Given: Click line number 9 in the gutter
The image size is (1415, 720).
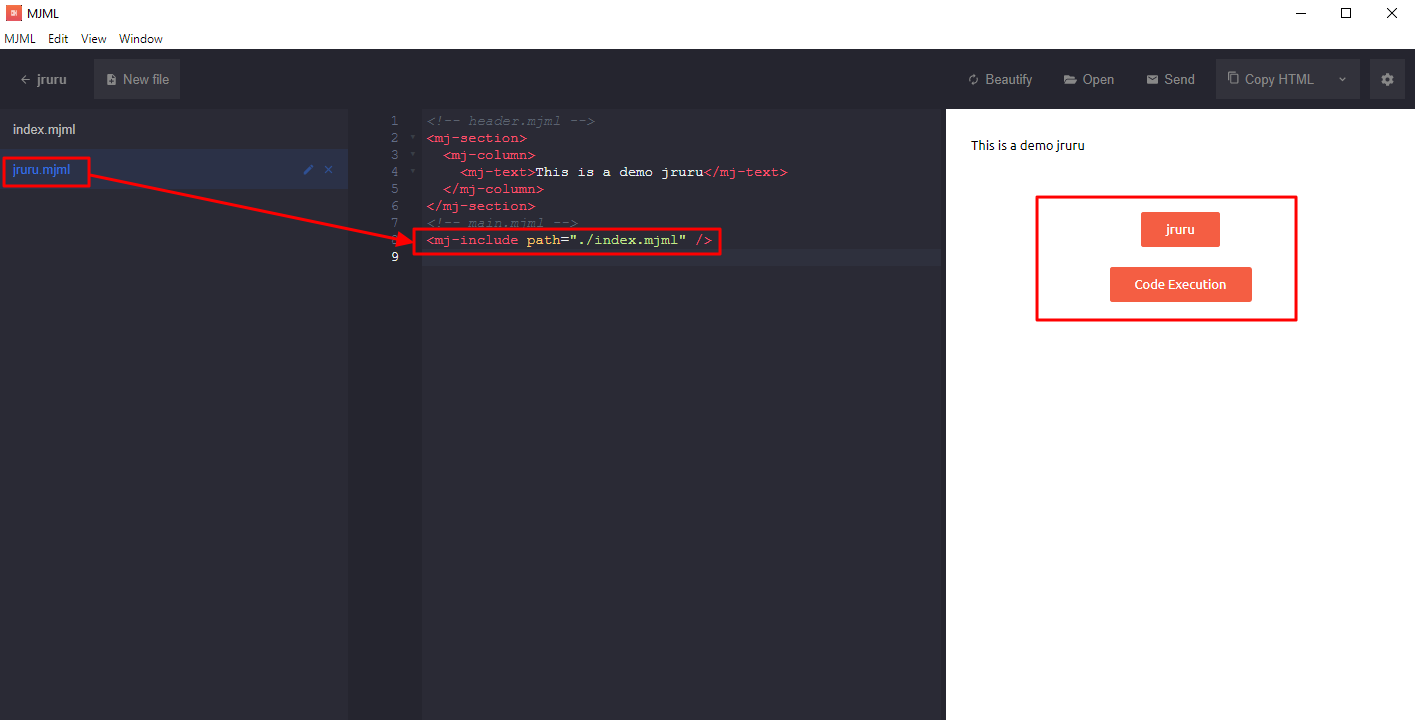Looking at the screenshot, I should (394, 257).
